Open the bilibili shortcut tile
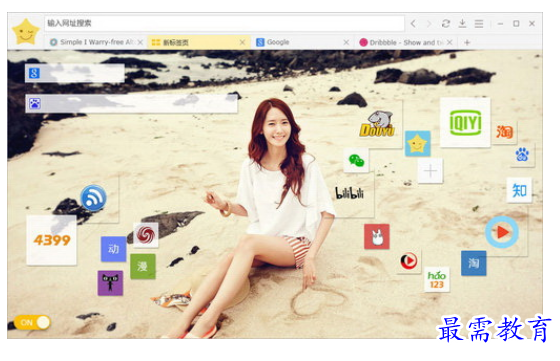Image resolution: width=560 pixels, height=361 pixels. coord(349,193)
